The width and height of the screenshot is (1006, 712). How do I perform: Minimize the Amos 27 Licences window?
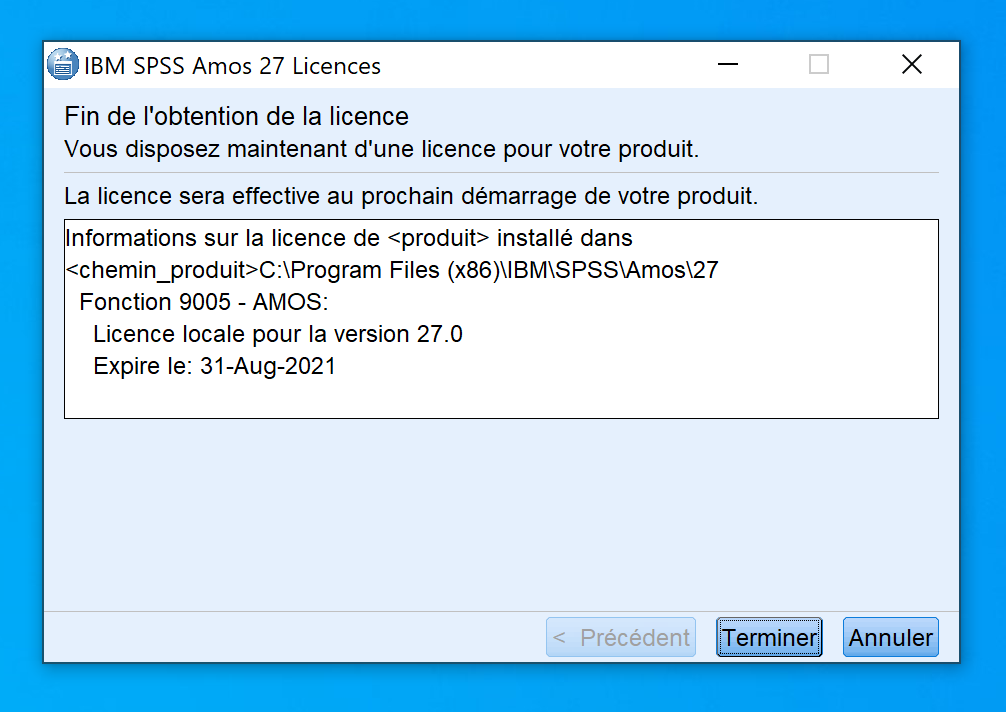(x=728, y=65)
